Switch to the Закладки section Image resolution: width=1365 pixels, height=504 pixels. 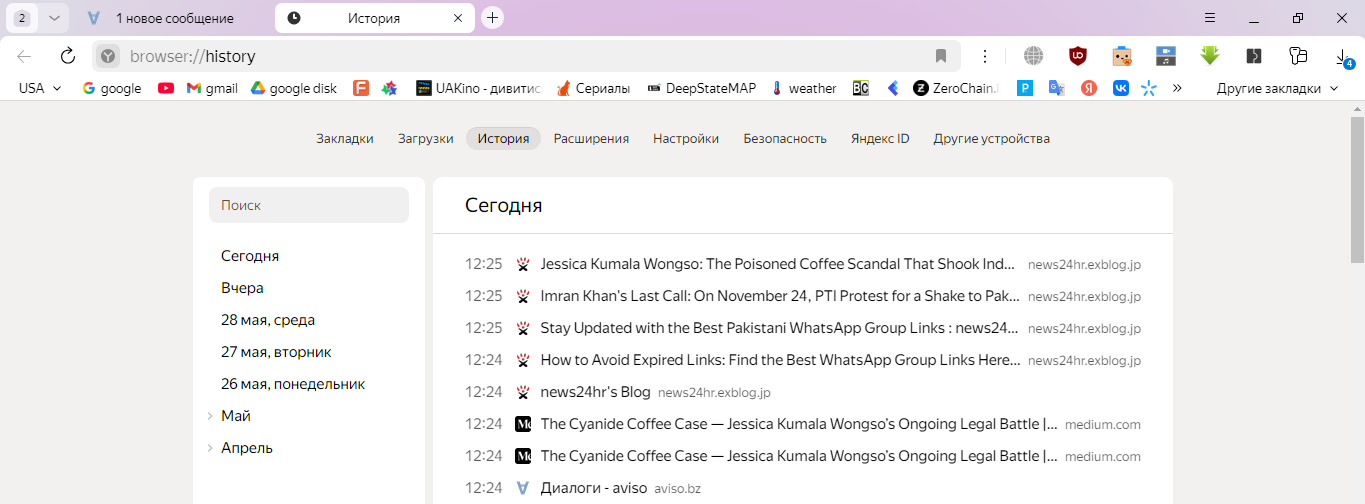tap(345, 139)
